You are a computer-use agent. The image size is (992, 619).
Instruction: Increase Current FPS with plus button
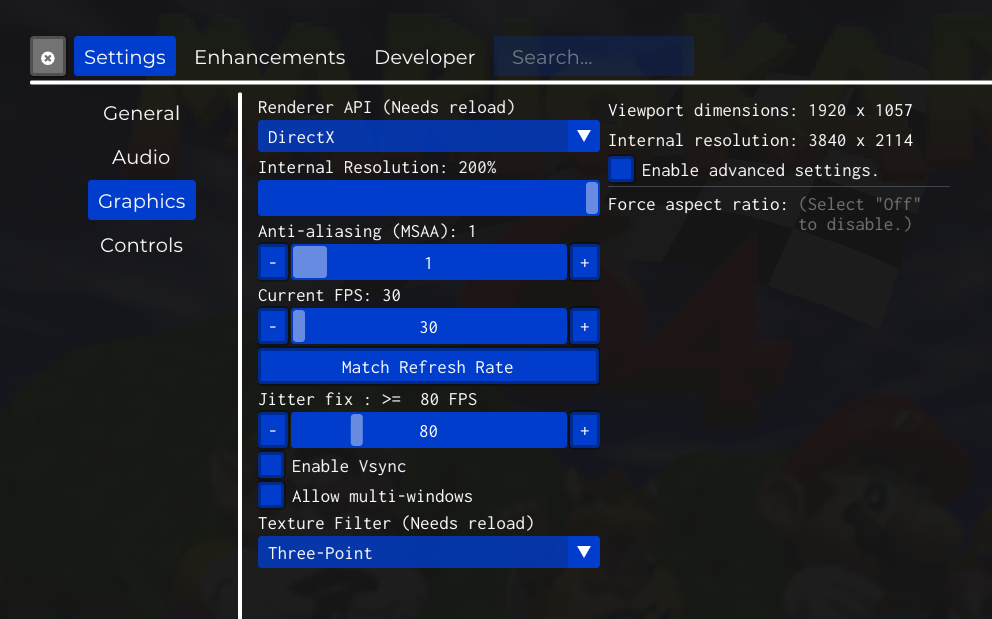(585, 327)
